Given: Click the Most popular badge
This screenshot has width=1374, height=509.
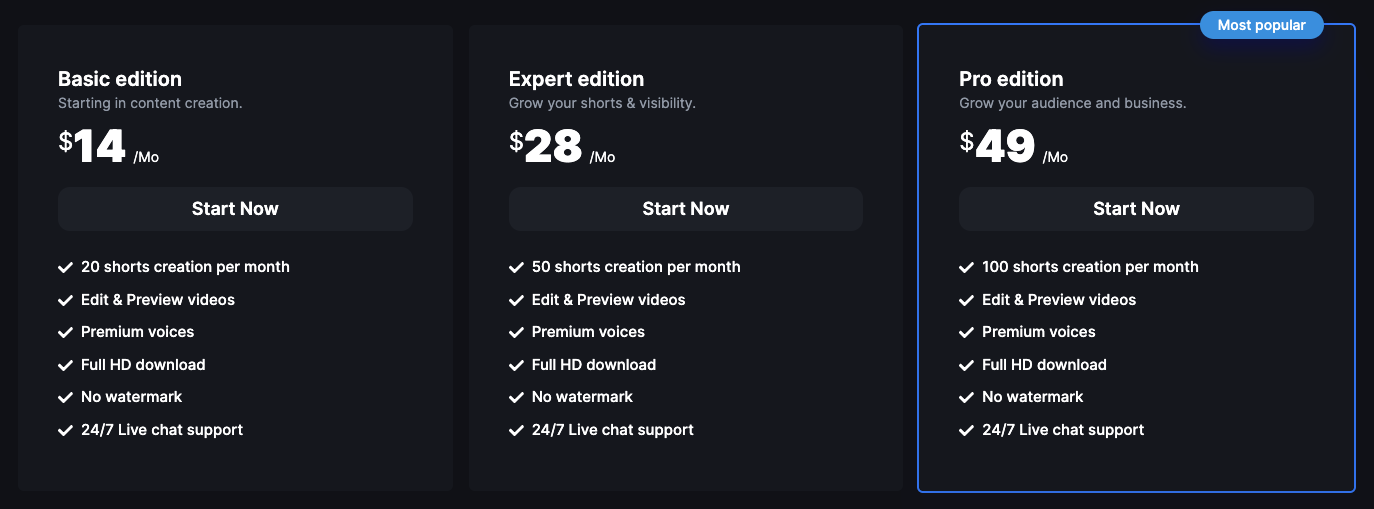Looking at the screenshot, I should (1261, 25).
